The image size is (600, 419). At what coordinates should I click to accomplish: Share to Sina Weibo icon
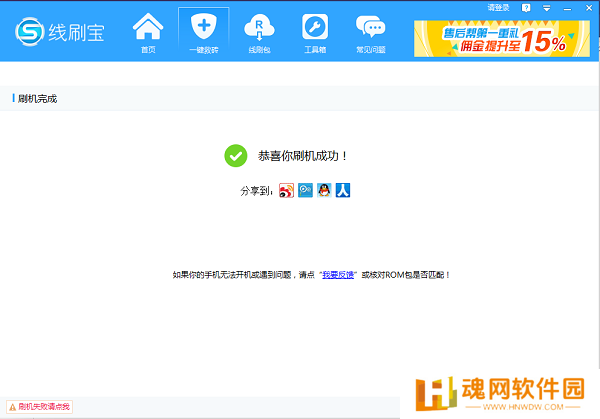point(286,190)
